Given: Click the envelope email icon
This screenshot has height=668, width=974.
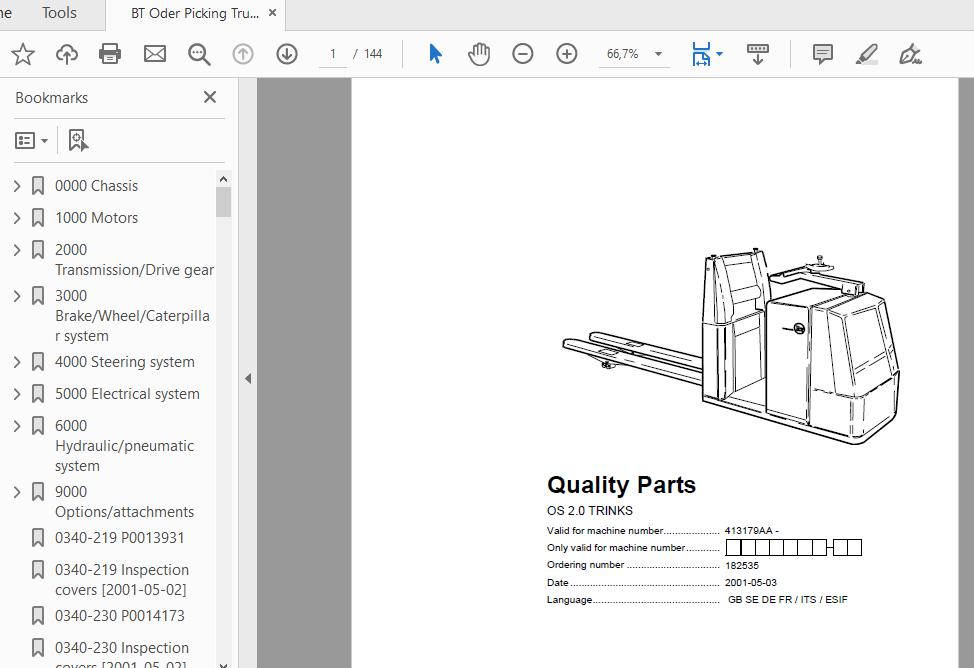Looking at the screenshot, I should coord(155,54).
